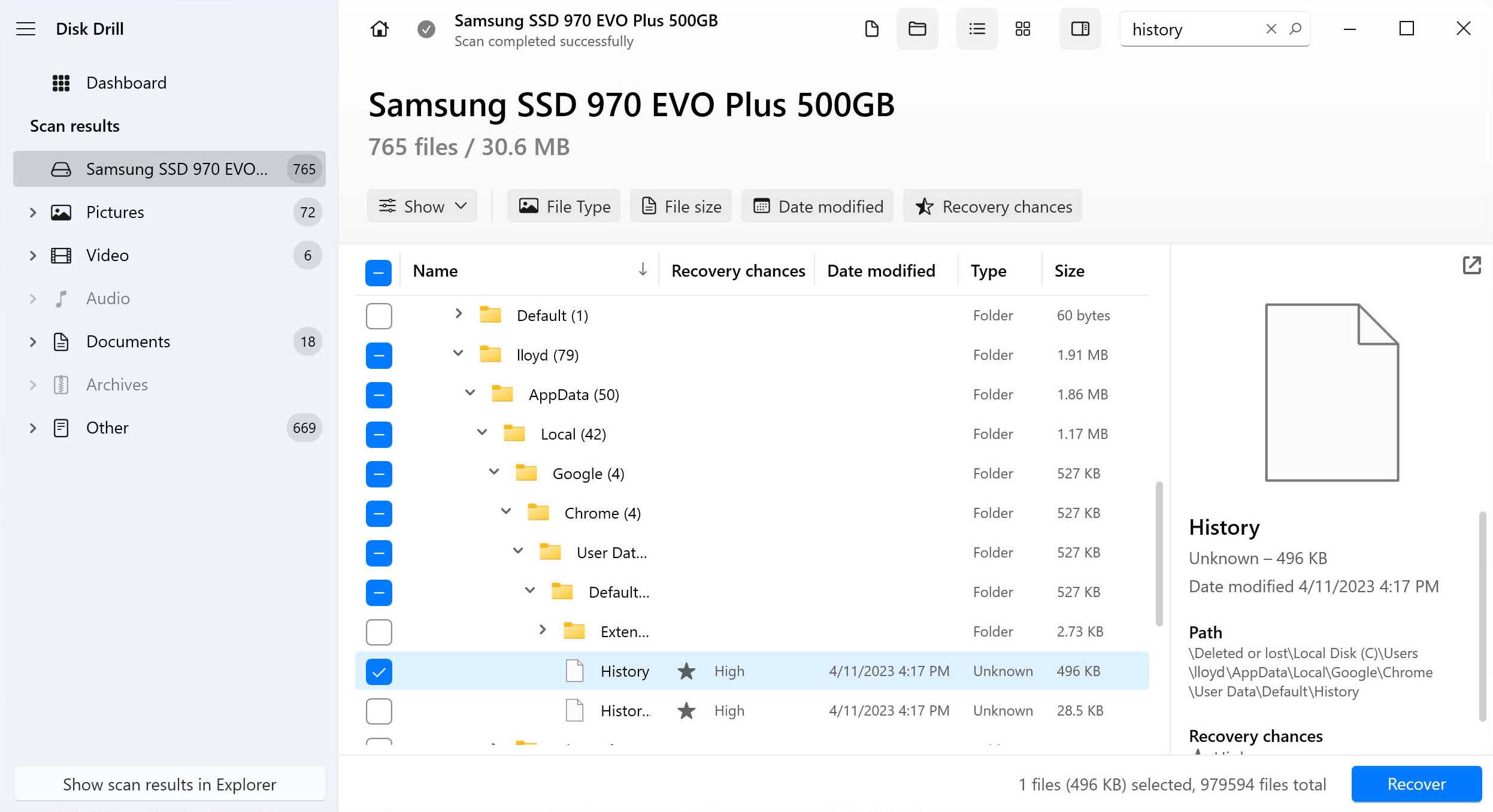The height and width of the screenshot is (812, 1493).
Task: Click the Dashboard grid icon
Action: (x=61, y=83)
